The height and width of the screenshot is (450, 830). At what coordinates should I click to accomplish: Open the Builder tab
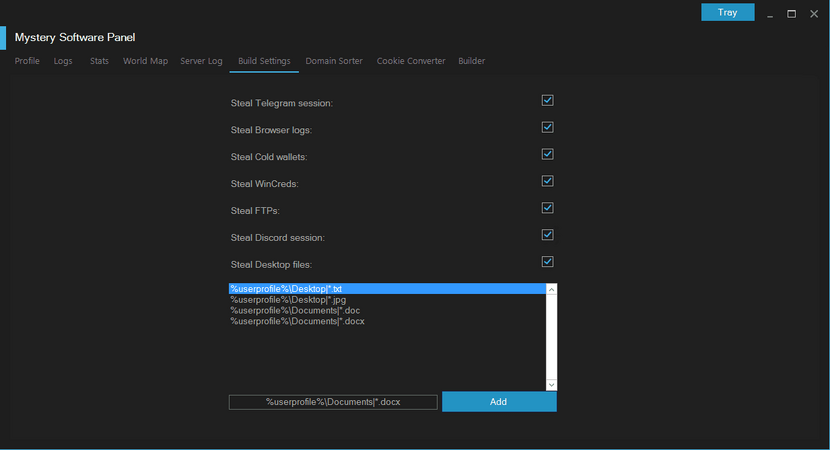click(x=472, y=61)
